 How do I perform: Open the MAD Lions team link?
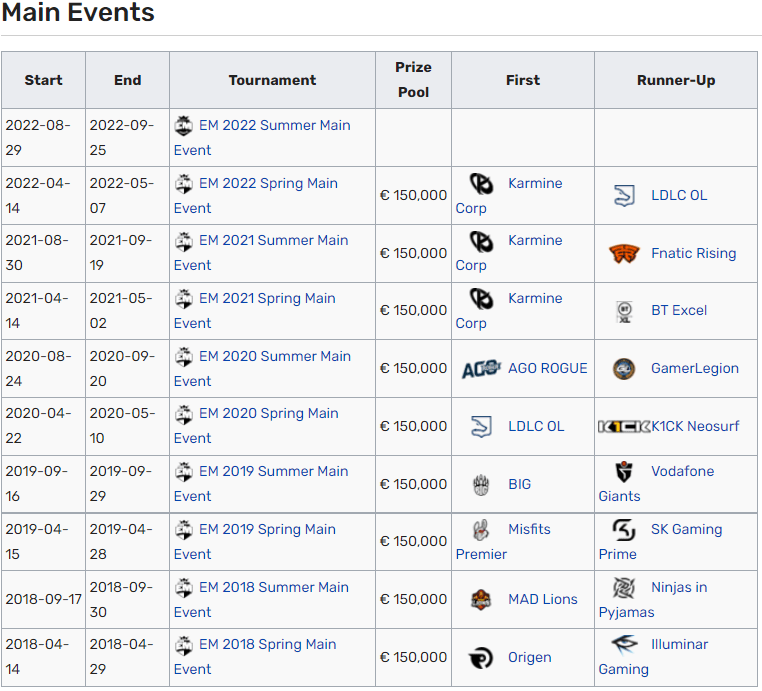click(x=543, y=600)
